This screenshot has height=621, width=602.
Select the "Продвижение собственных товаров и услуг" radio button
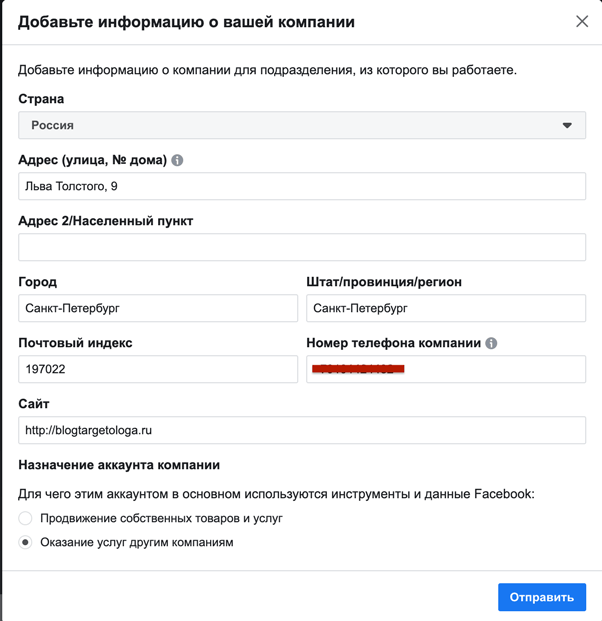(x=26, y=518)
